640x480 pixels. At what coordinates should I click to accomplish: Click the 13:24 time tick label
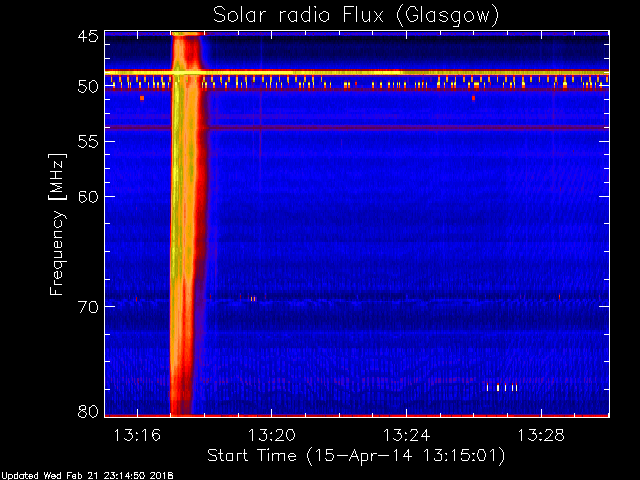(x=407, y=435)
